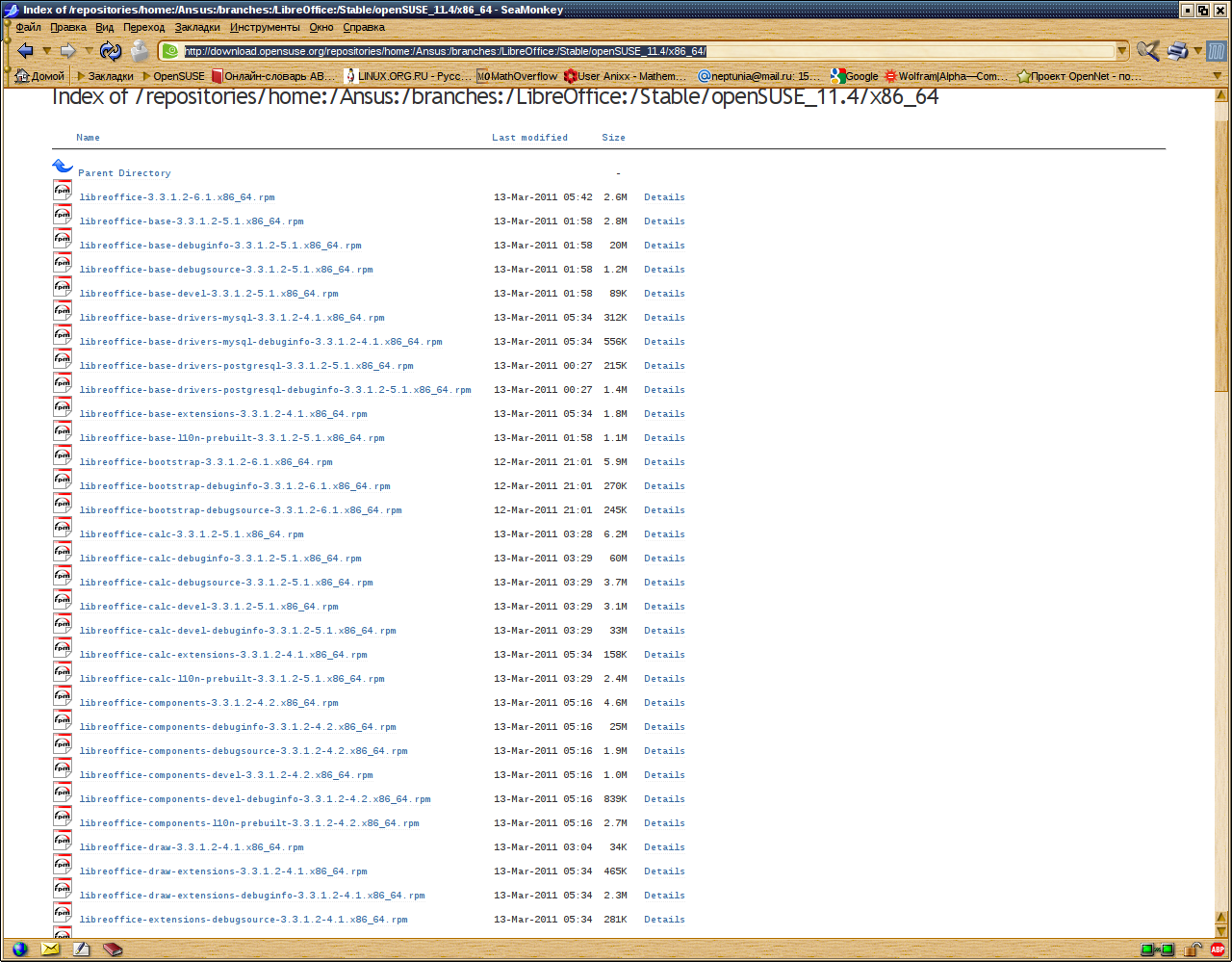Click the rpm icon for libreoffice-3.3.1.2-6.1.x86_64.rpm
The image size is (1232, 962).
click(x=63, y=191)
